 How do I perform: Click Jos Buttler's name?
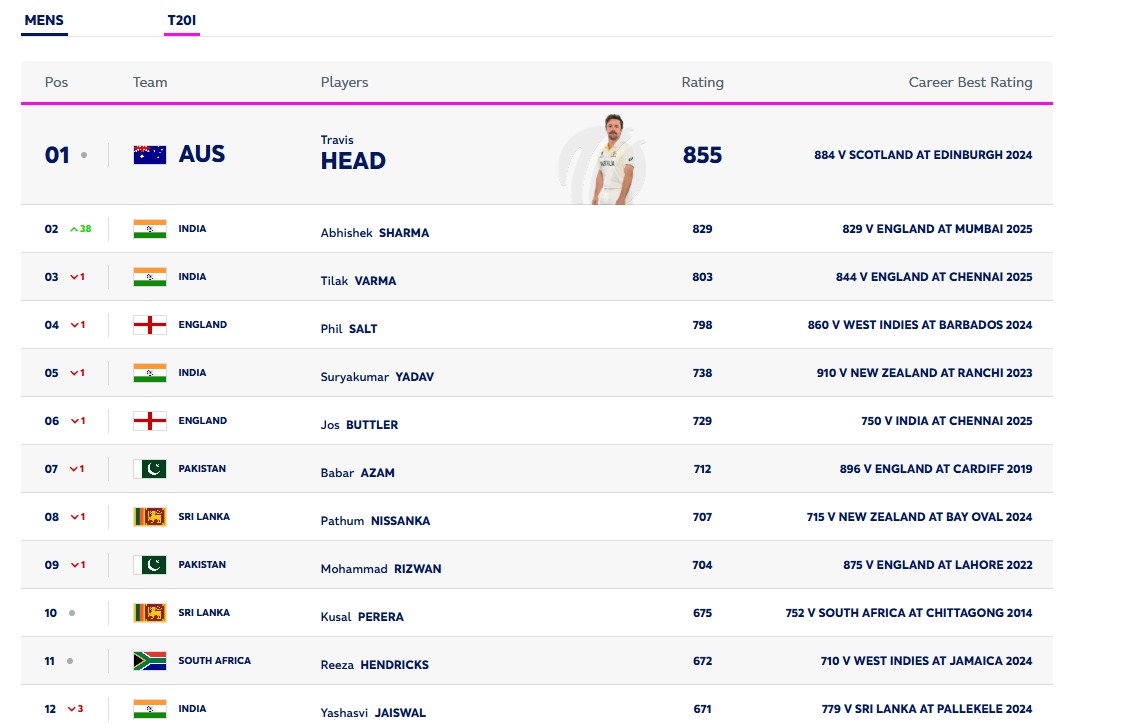[x=359, y=425]
